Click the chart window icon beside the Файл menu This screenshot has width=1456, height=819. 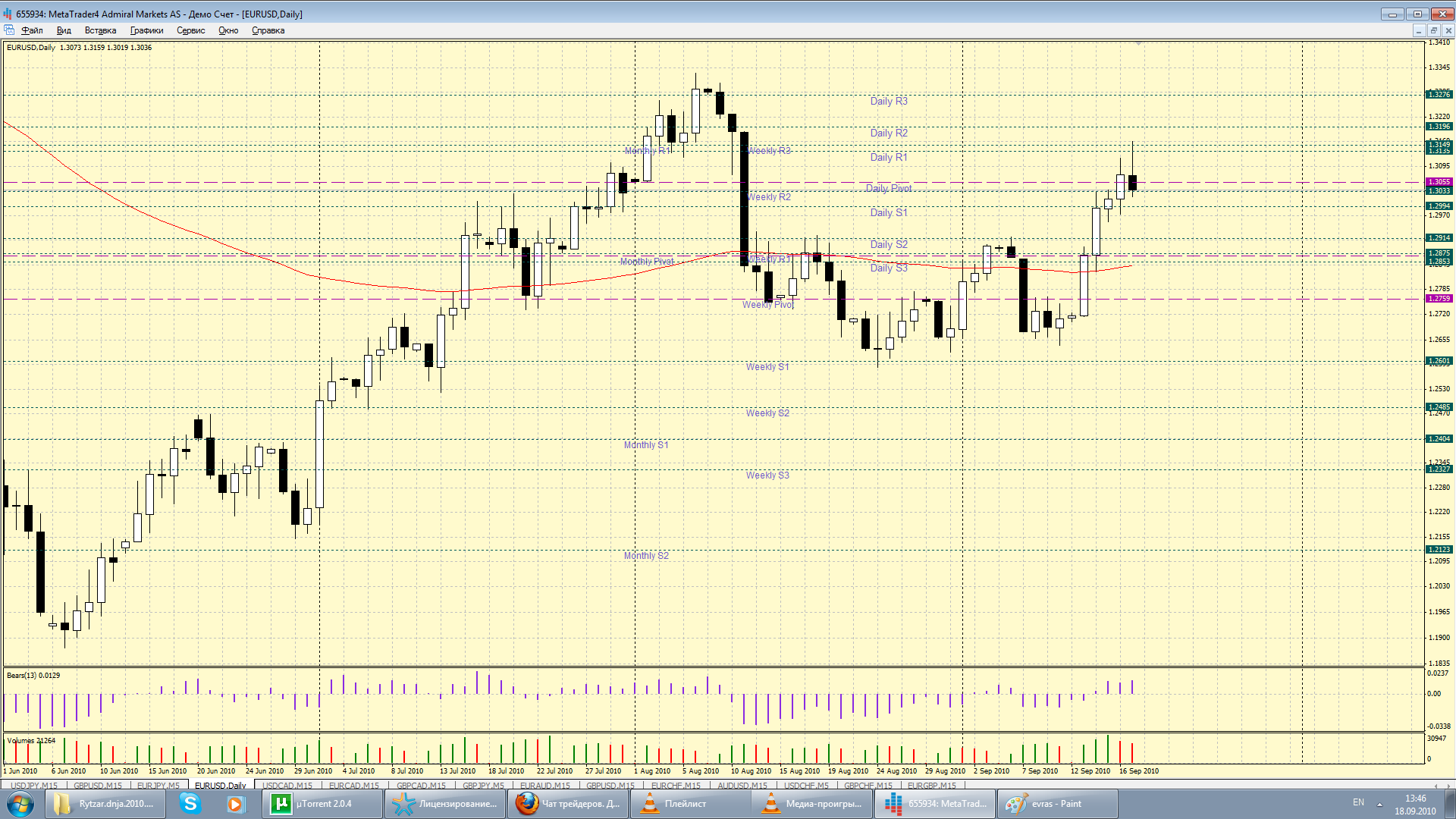click(9, 30)
